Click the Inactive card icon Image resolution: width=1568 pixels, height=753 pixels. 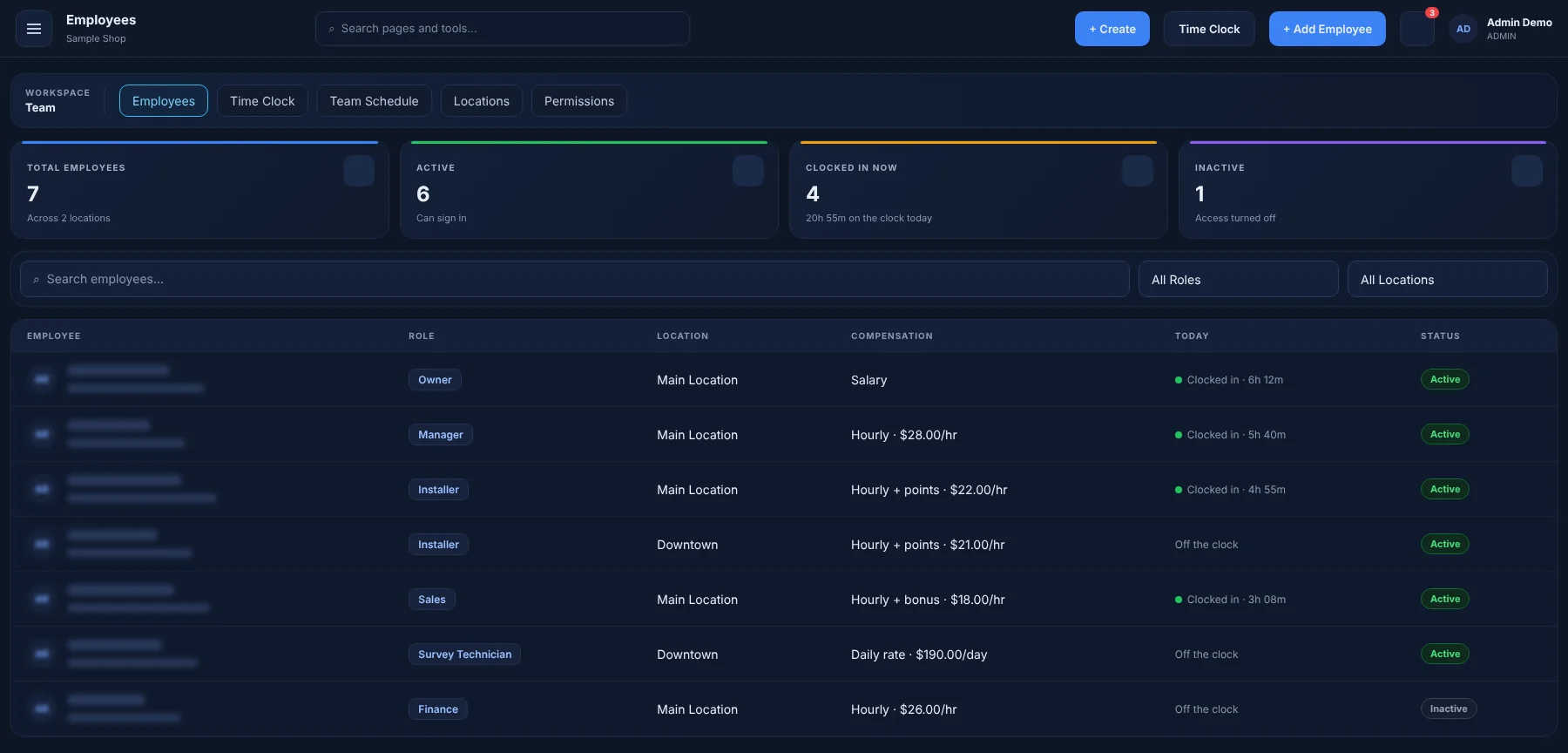[x=1527, y=171]
